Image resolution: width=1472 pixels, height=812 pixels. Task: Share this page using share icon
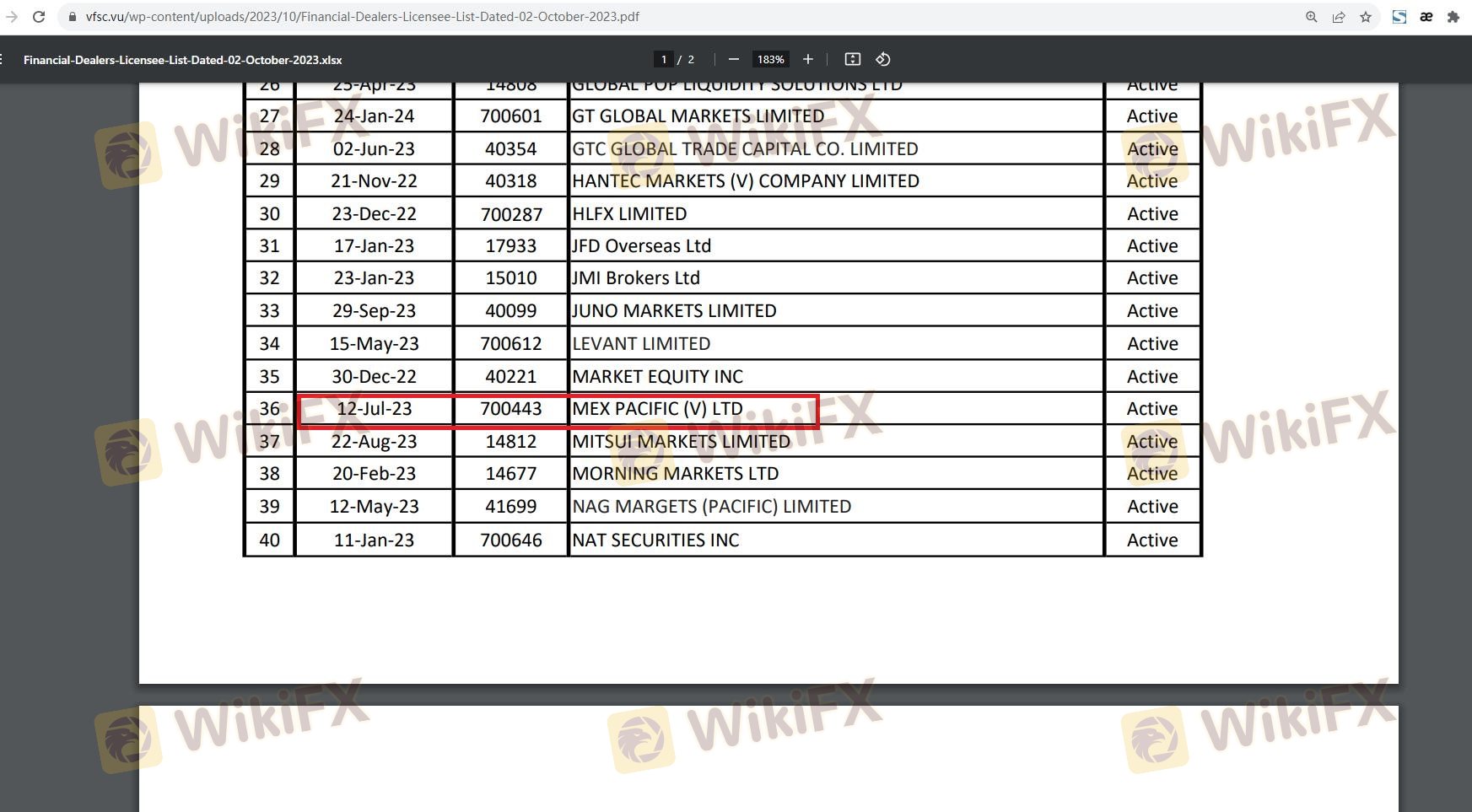(1338, 17)
